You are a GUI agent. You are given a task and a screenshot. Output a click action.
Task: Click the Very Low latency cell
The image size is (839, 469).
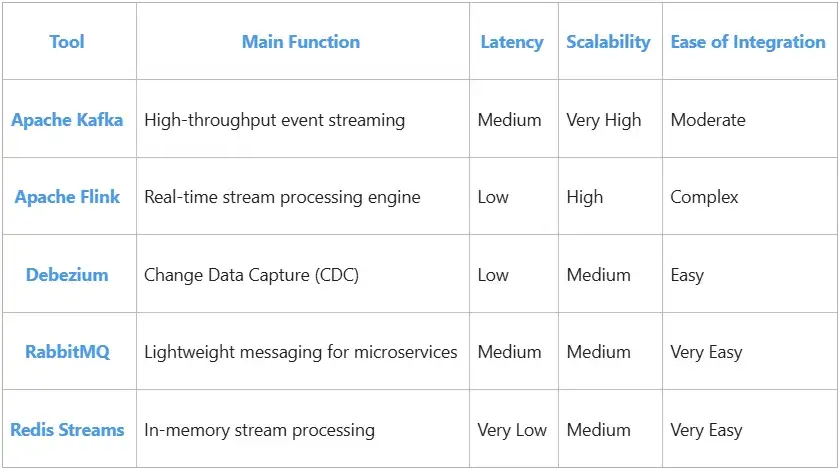click(x=512, y=430)
